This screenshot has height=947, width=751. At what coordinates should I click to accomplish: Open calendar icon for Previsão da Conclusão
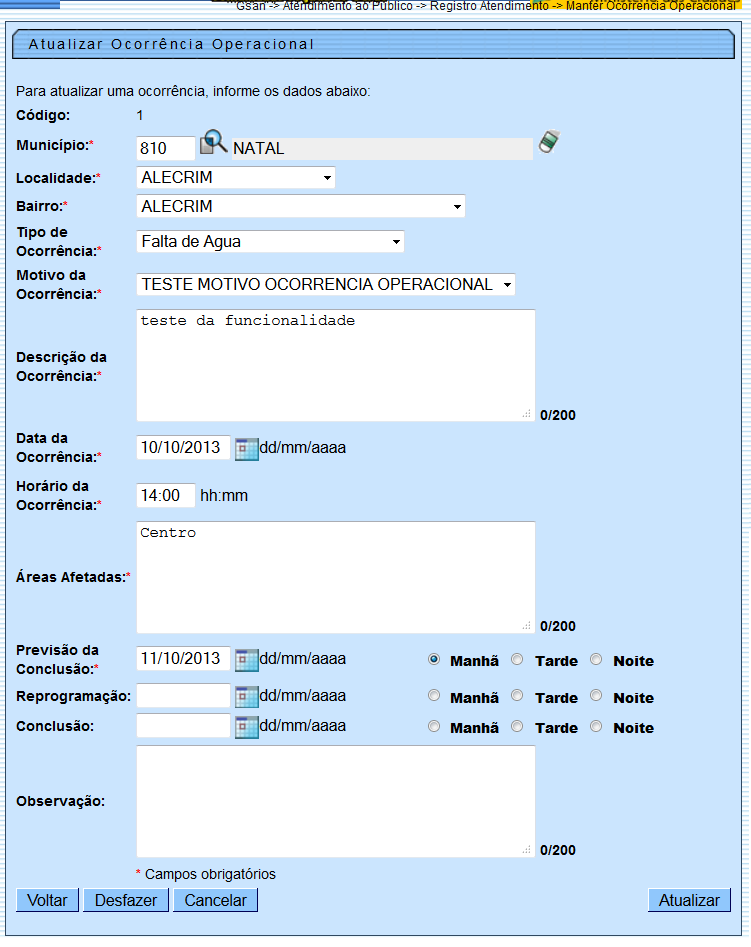tap(246, 660)
